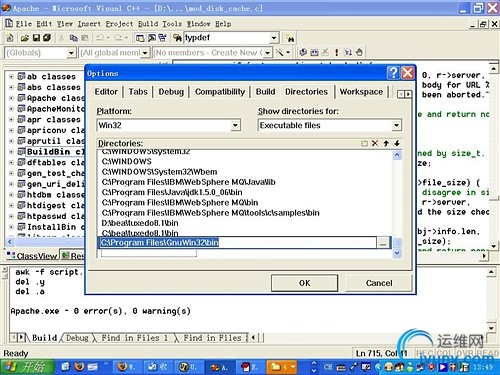The width and height of the screenshot is (500, 375).
Task: Expand the BuildBin classes tree node
Action: click(x=11, y=152)
